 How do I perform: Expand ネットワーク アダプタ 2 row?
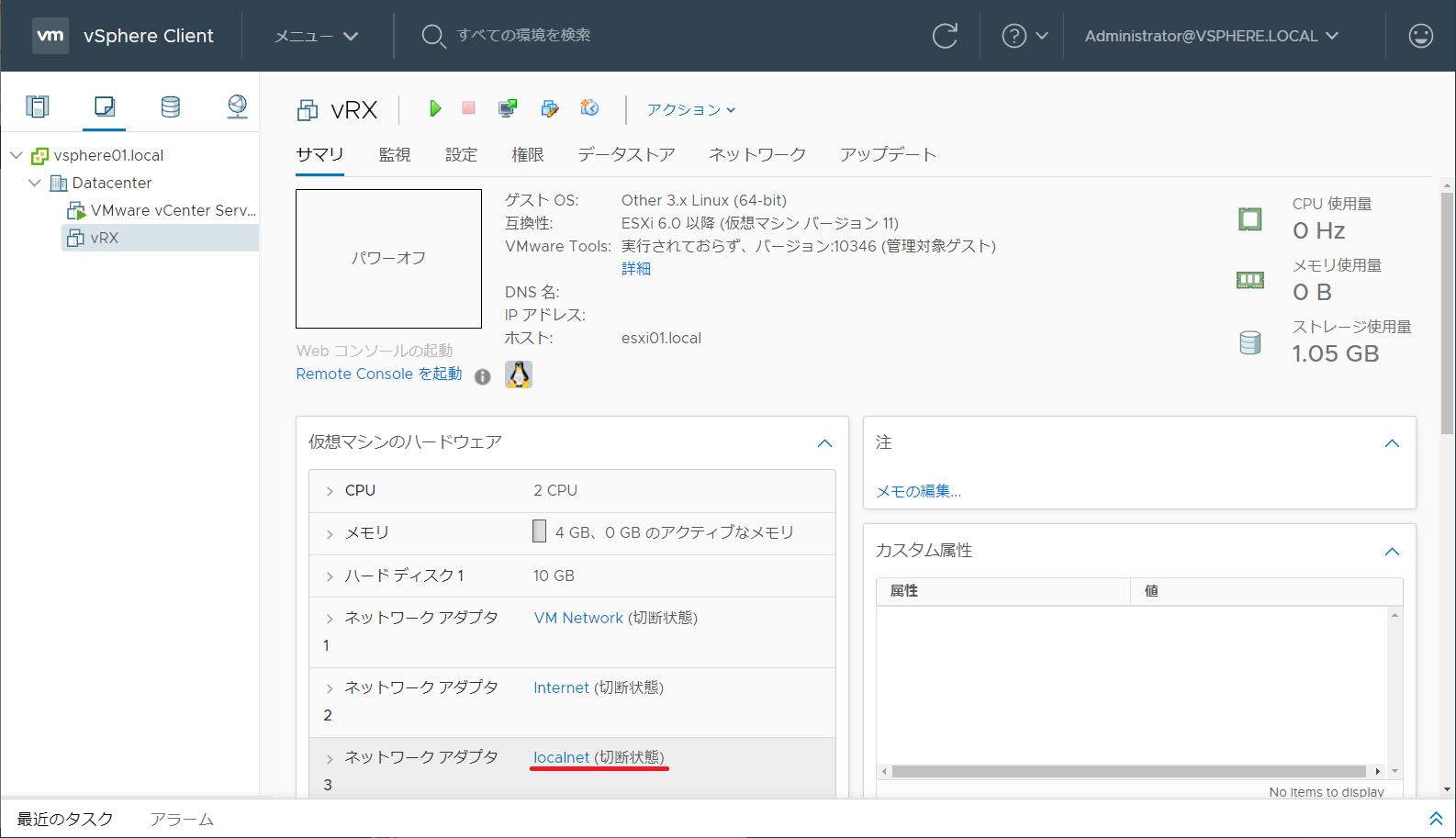tap(330, 688)
